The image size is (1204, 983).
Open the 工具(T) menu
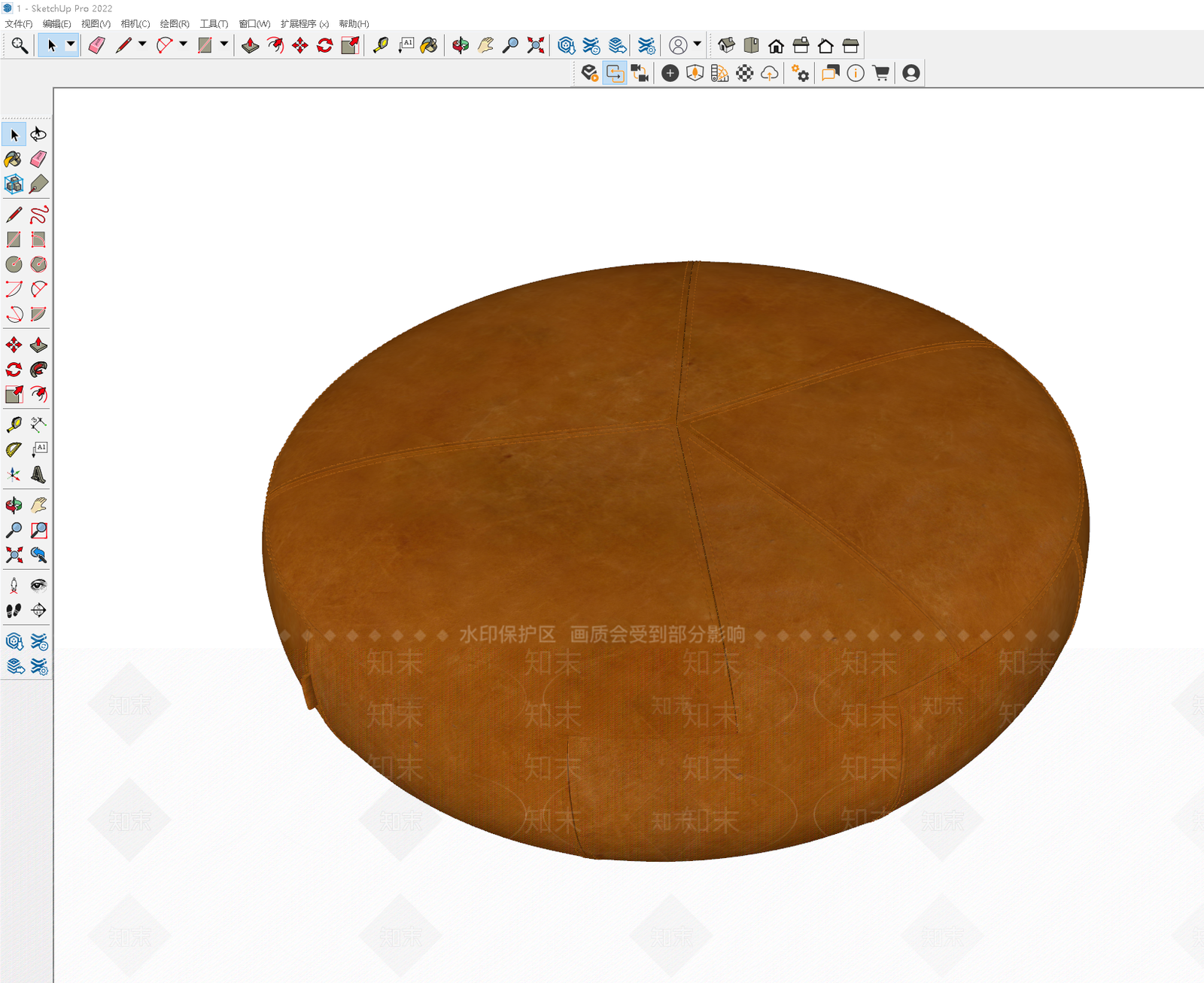[x=214, y=24]
